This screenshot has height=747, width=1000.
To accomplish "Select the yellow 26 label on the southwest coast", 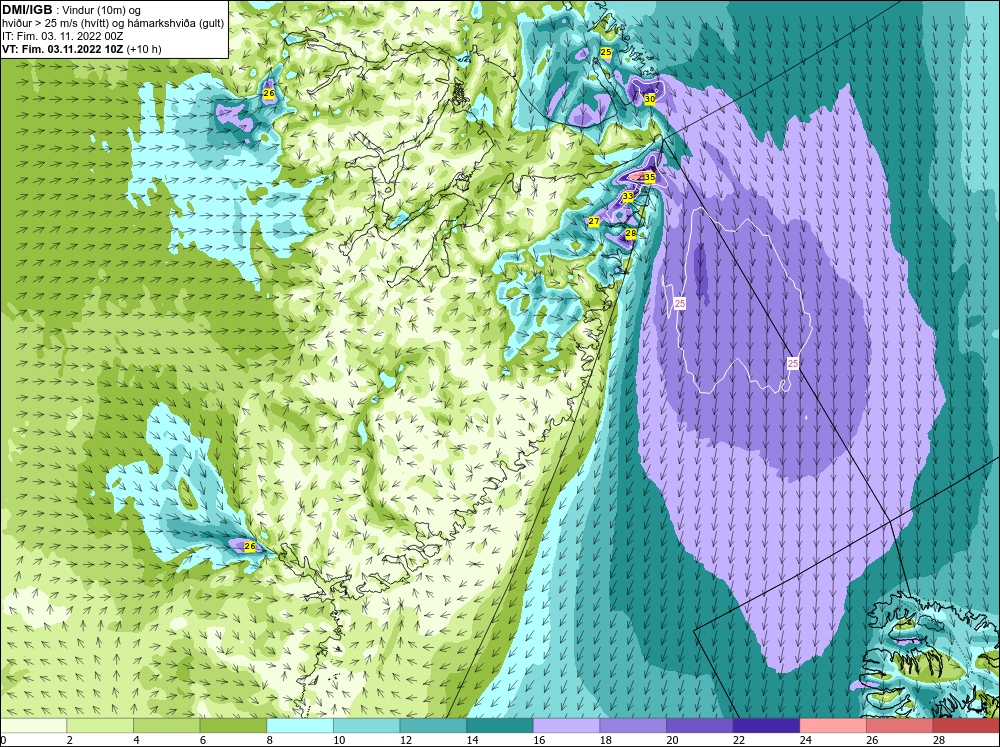I will (x=250, y=547).
